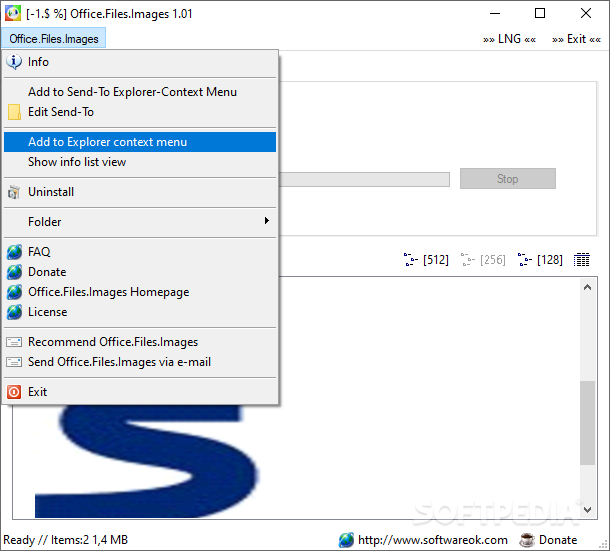610x551 pixels.
Task: Open the License menu item
Action: click(140, 312)
